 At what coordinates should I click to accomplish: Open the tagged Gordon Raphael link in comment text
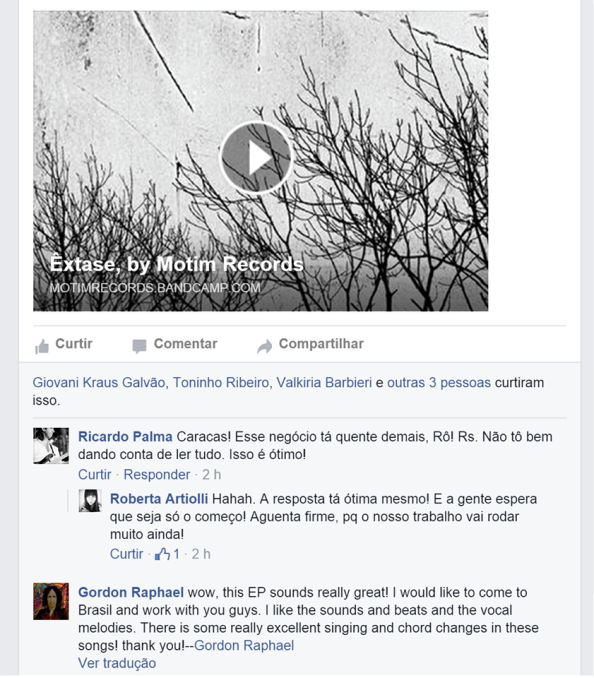[x=244, y=646]
